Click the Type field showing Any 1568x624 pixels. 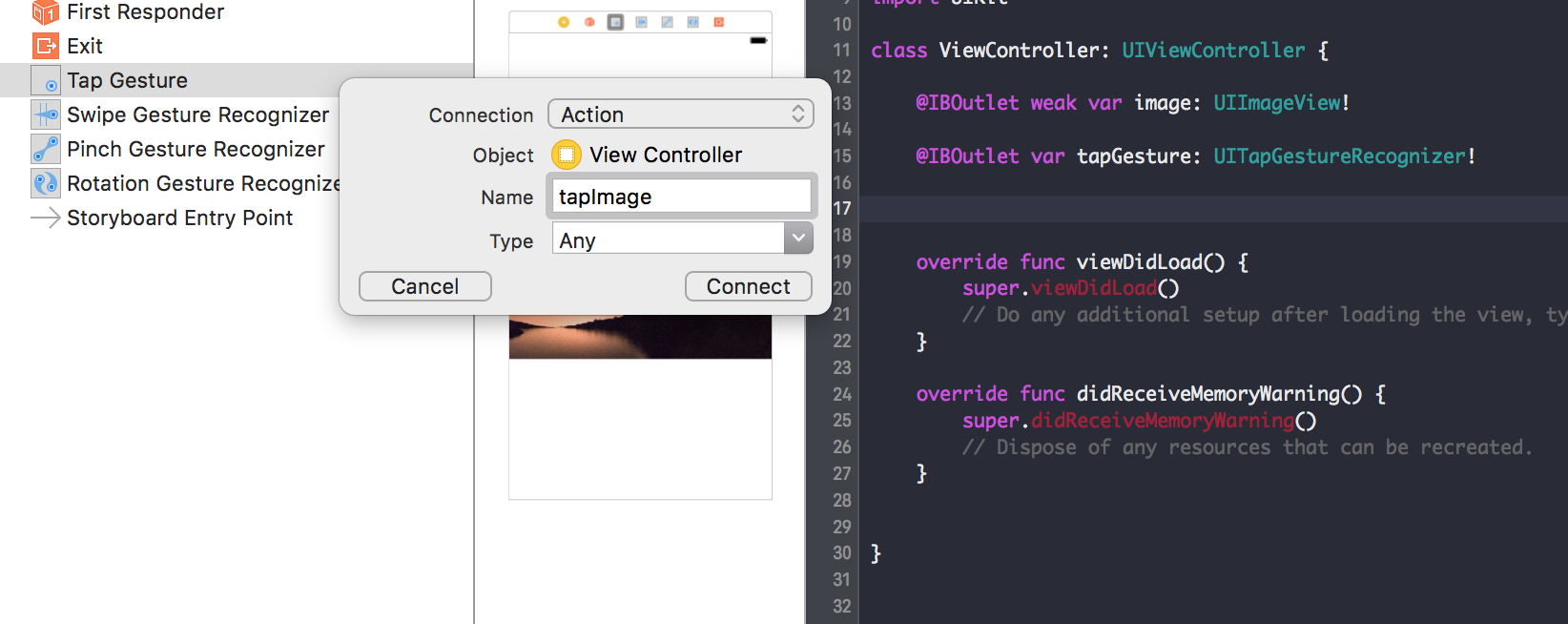pyautogui.click(x=668, y=240)
